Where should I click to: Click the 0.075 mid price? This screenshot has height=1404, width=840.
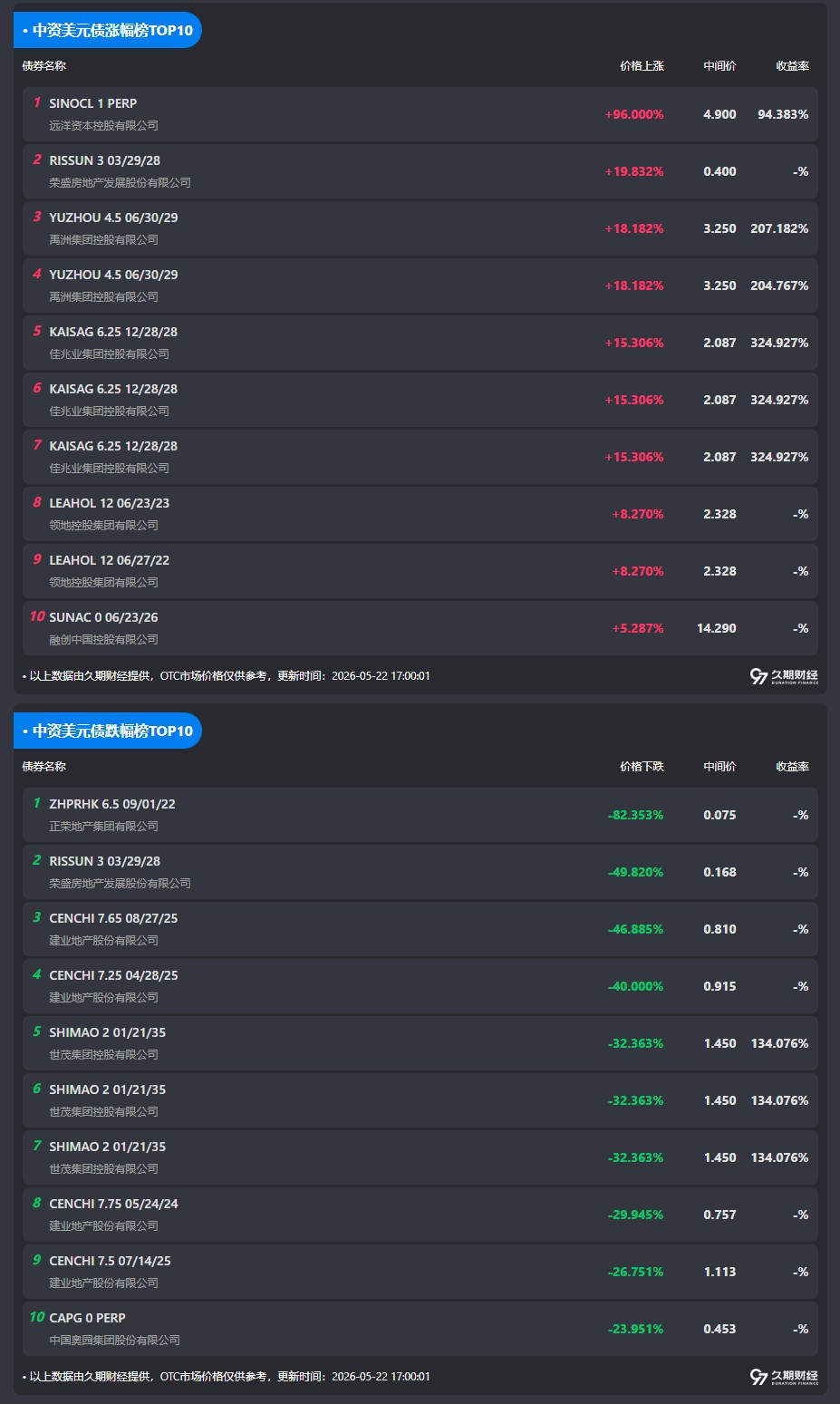click(x=719, y=816)
